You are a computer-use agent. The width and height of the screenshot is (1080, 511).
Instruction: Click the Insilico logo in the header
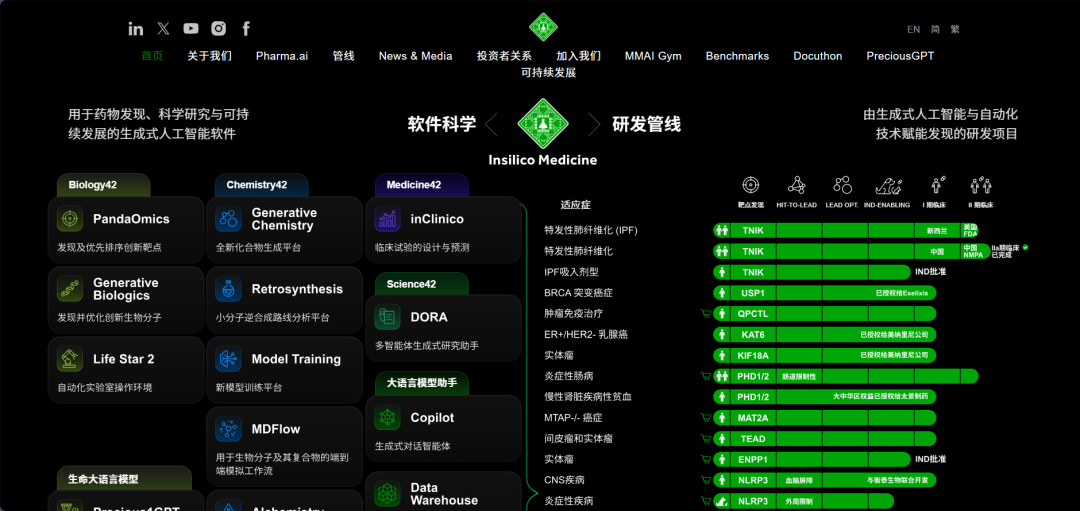[543, 27]
